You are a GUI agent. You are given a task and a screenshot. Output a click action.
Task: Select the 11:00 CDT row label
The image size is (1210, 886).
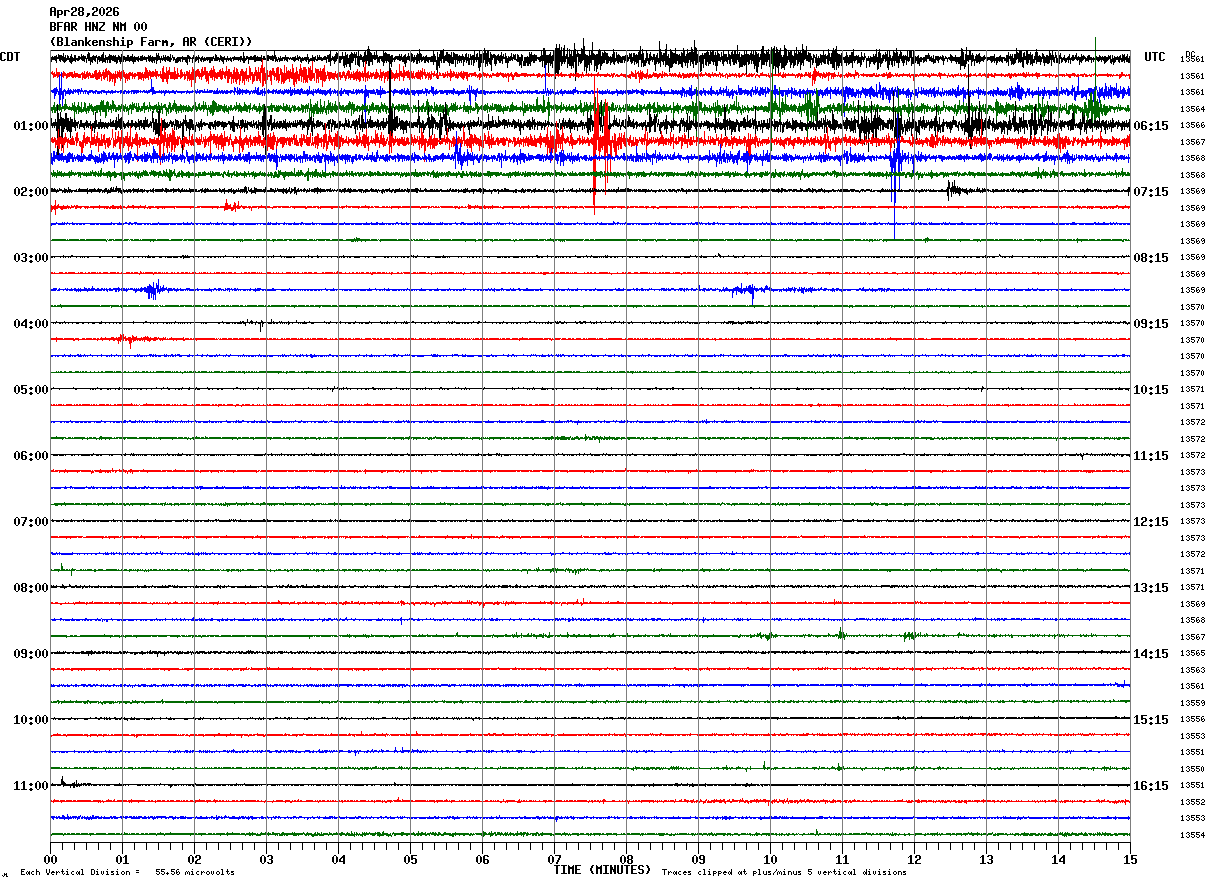pos(31,786)
